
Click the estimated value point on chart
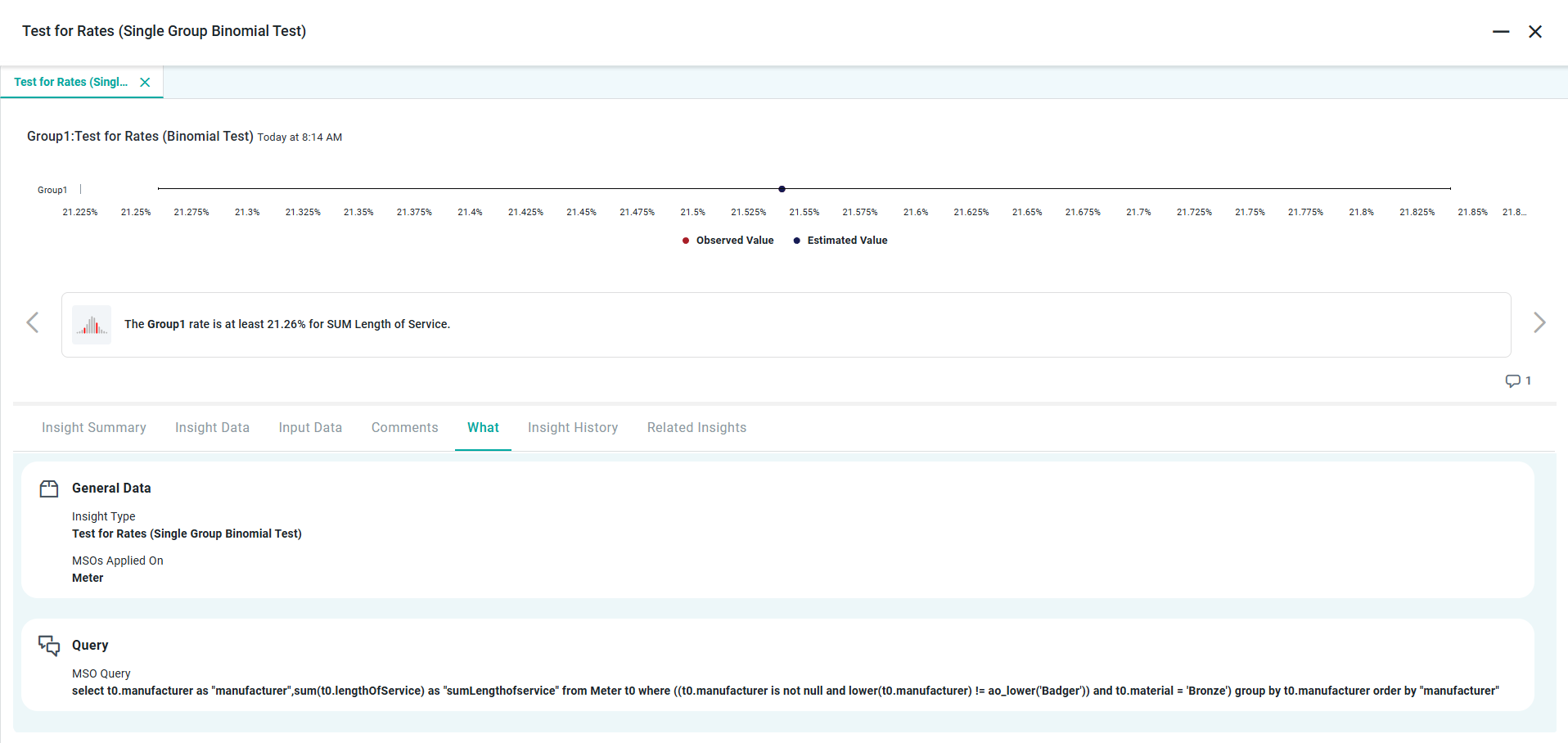[x=782, y=189]
